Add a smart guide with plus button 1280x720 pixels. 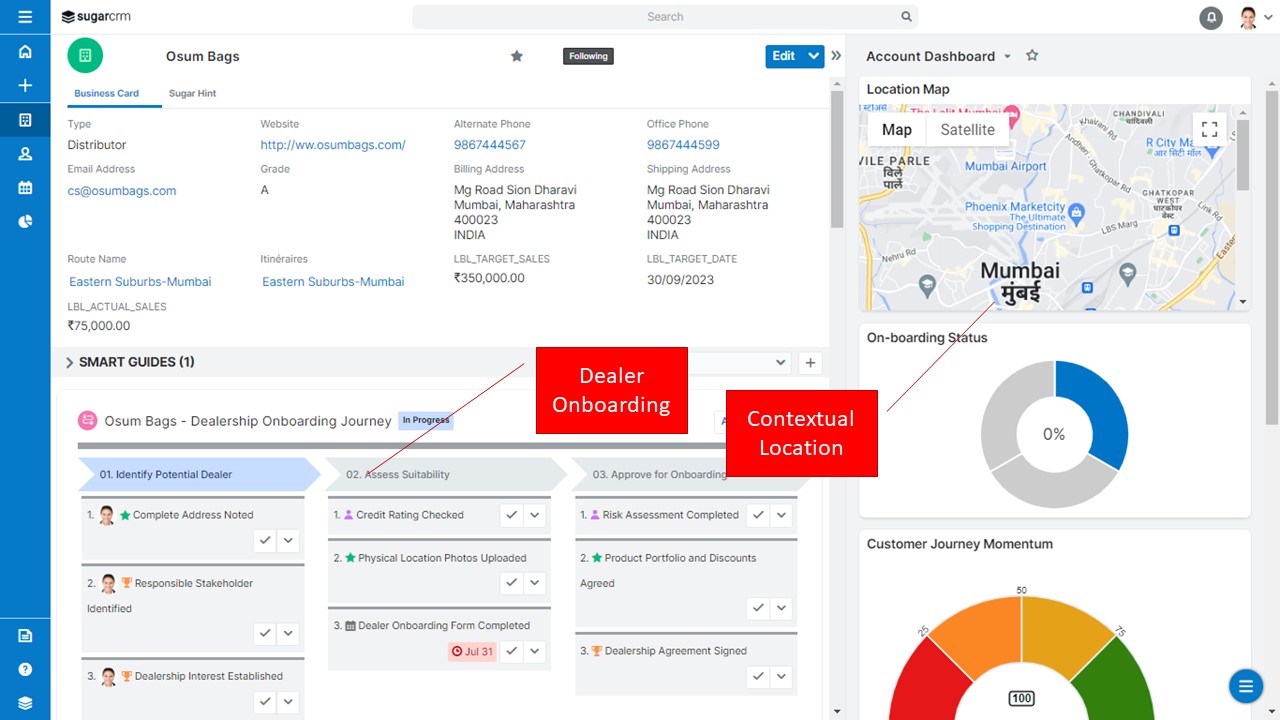coord(810,363)
